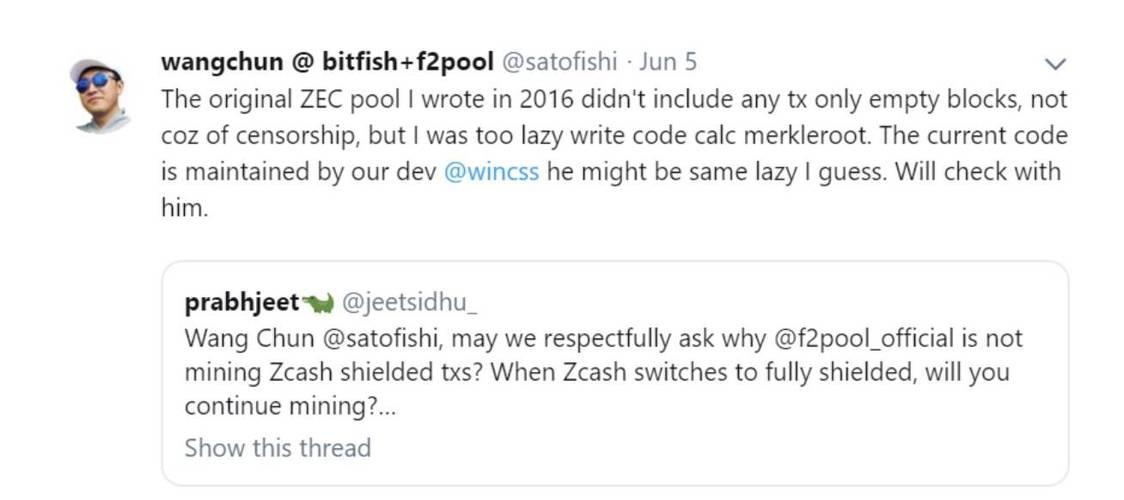Expand the tweet options chevron arrow
The image size is (1124, 500).
[x=1055, y=64]
